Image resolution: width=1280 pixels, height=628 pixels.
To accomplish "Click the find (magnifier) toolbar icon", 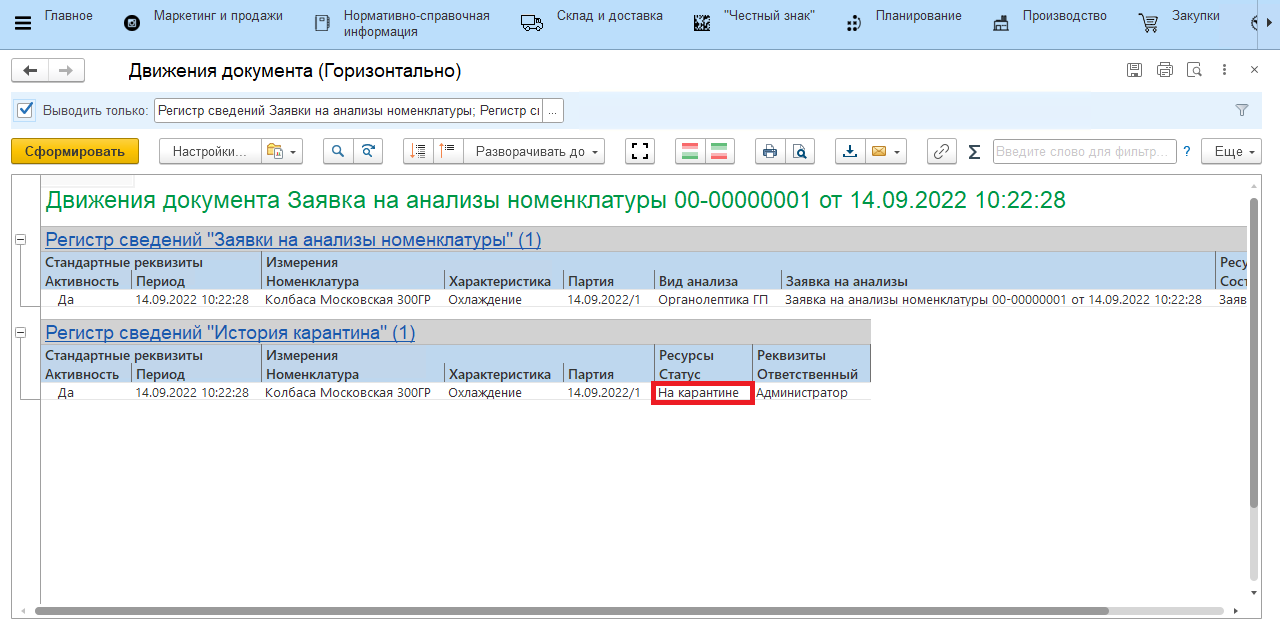I will [338, 151].
